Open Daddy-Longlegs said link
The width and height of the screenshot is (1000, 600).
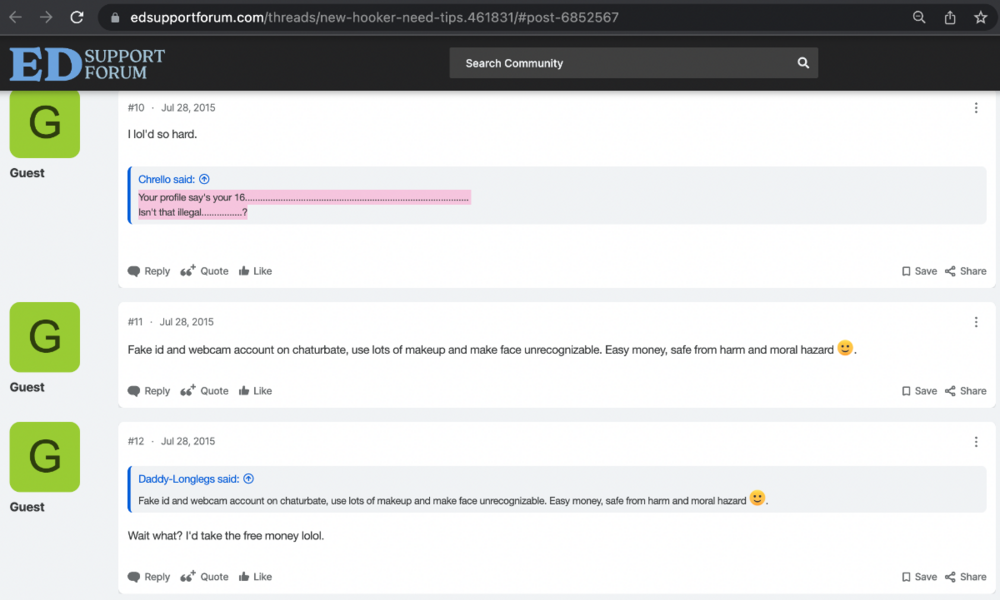pos(189,479)
